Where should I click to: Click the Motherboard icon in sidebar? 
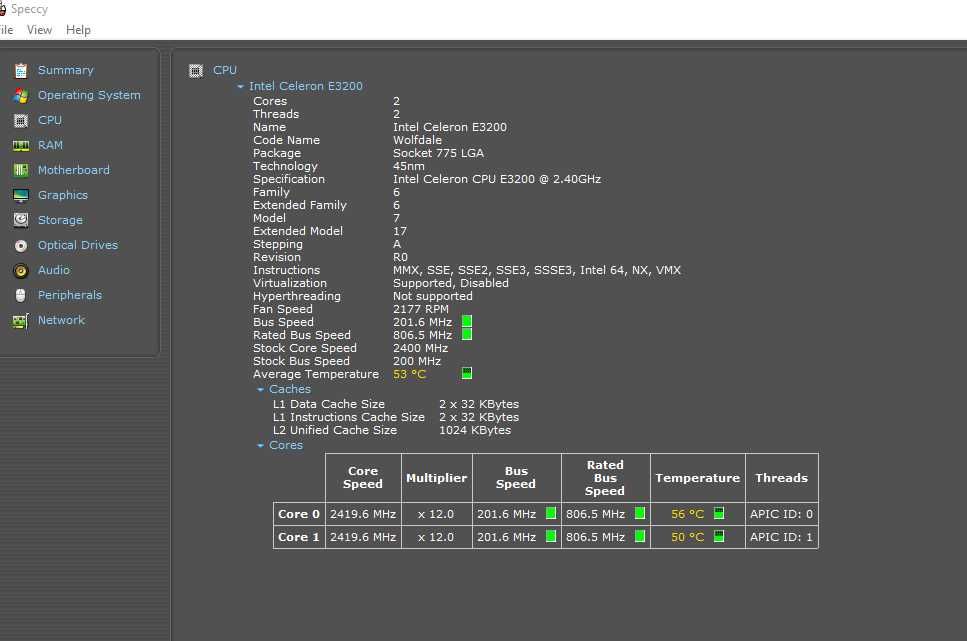(21, 170)
